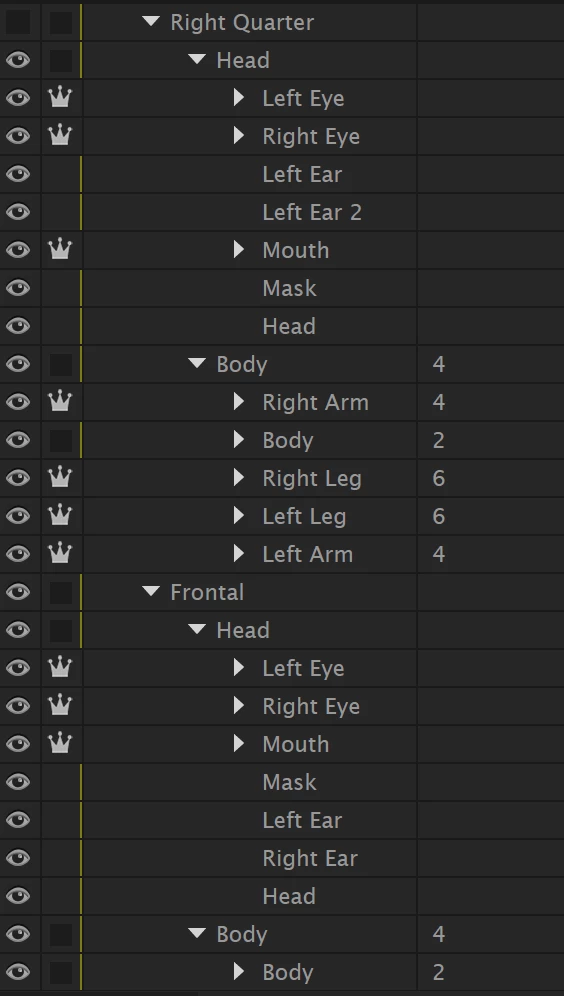Toggle crown icon on Right Quarter Mouth
This screenshot has height=996, width=564.
[x=60, y=250]
